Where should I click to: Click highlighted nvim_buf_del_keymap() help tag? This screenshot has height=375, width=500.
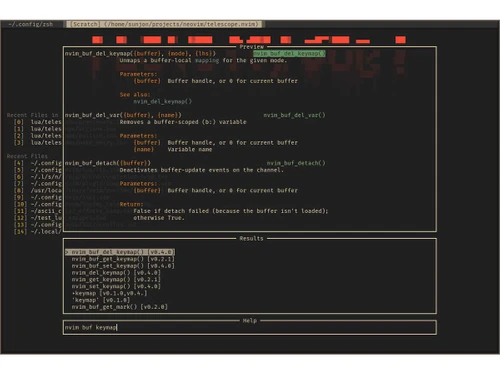tap(289, 53)
